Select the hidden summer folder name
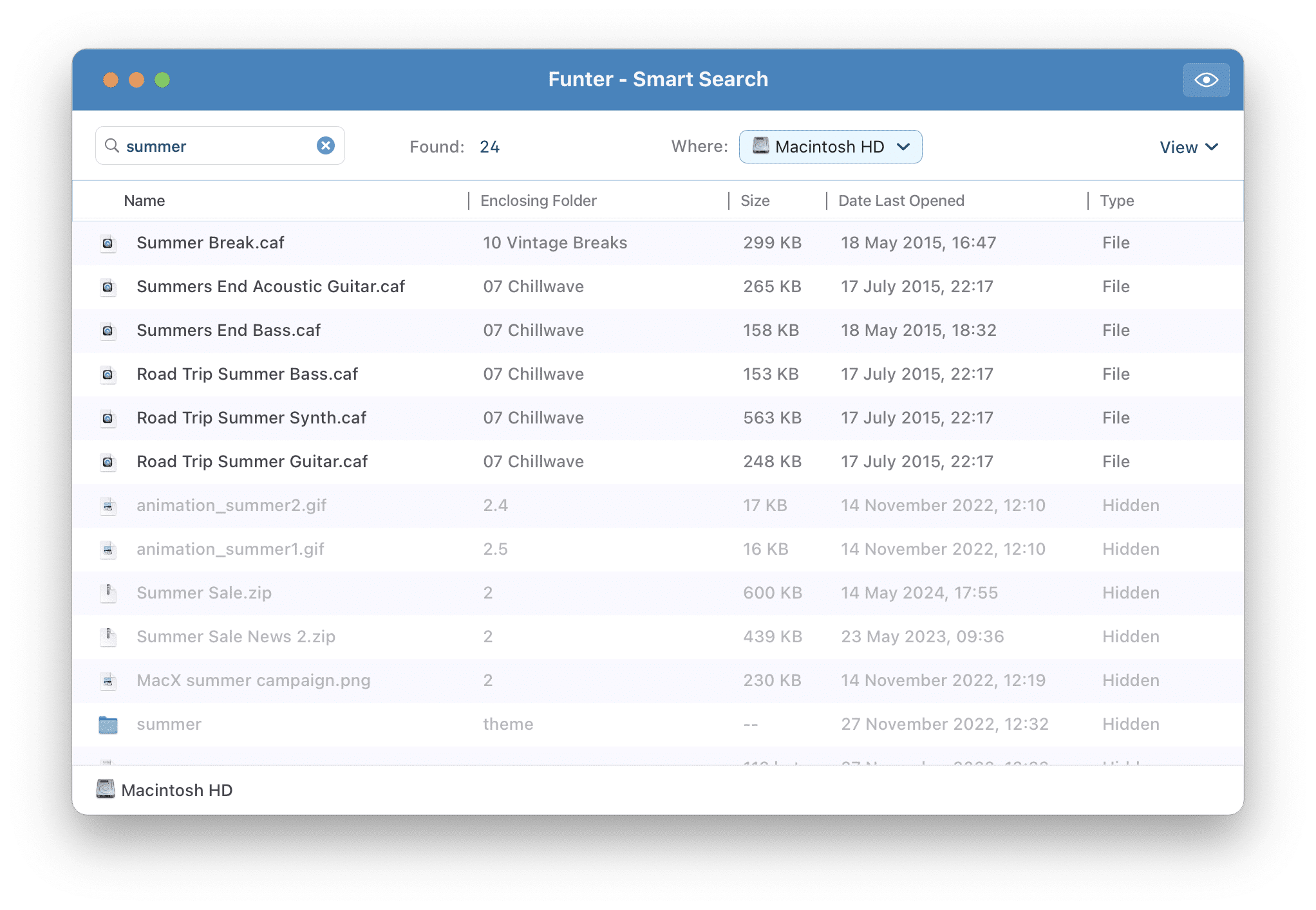The height and width of the screenshot is (910, 1316). [169, 724]
